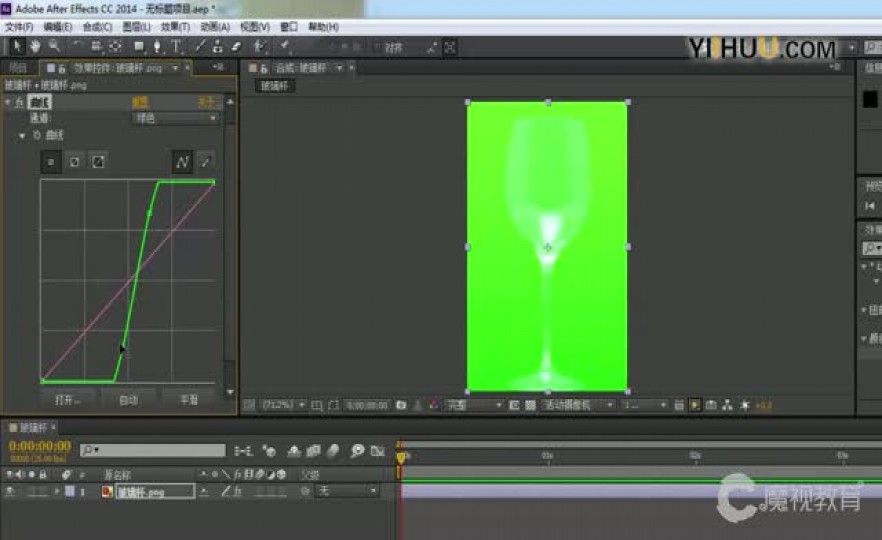Open the active camera view dropdown

point(578,405)
